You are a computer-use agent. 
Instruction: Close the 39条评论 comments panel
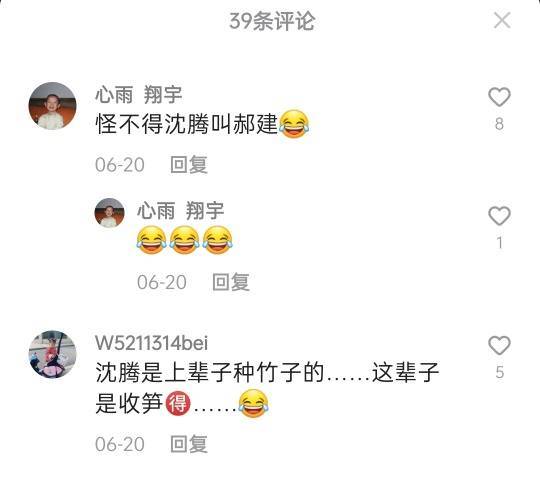coord(502,20)
